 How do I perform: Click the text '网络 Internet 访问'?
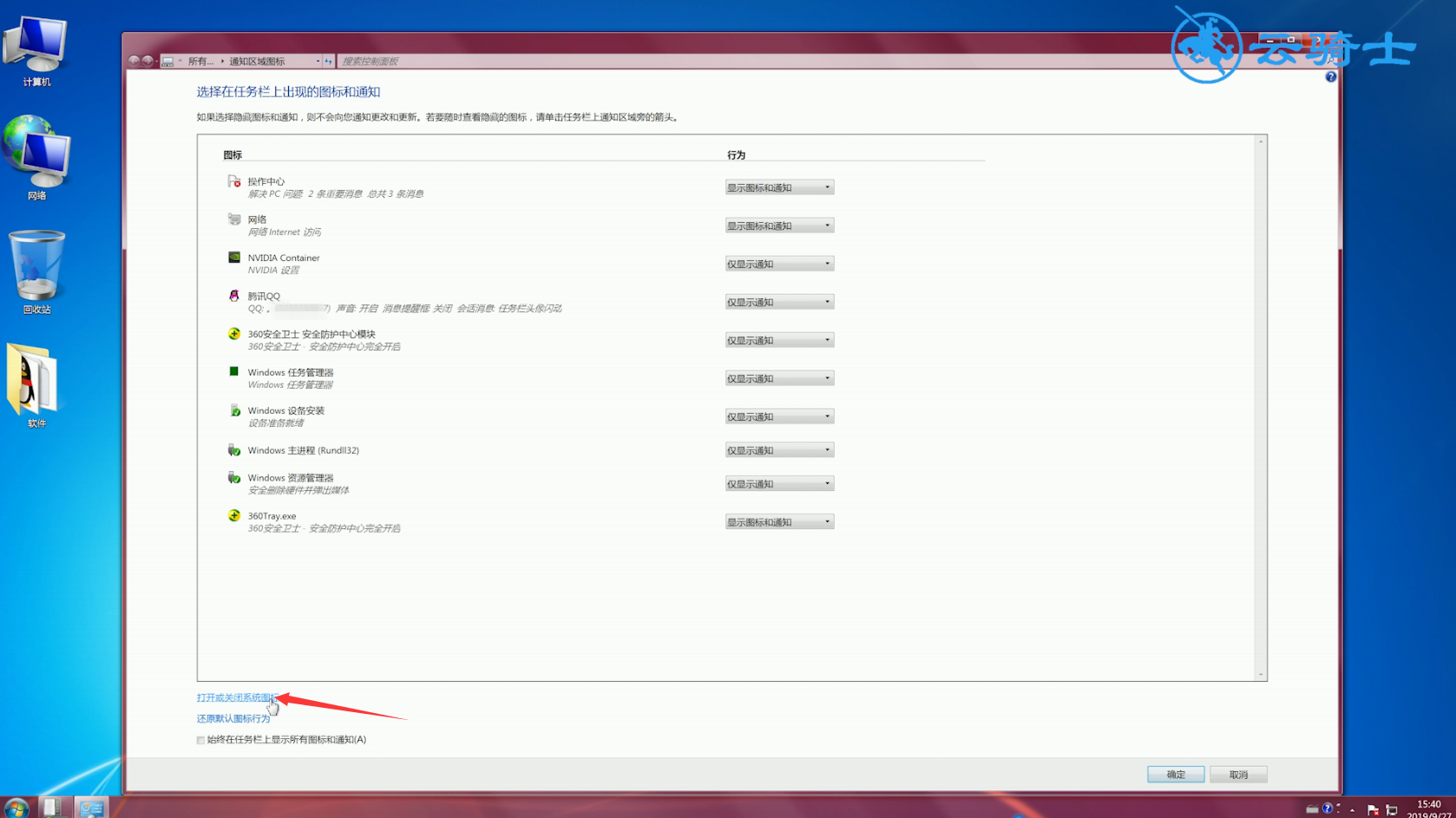(x=285, y=232)
